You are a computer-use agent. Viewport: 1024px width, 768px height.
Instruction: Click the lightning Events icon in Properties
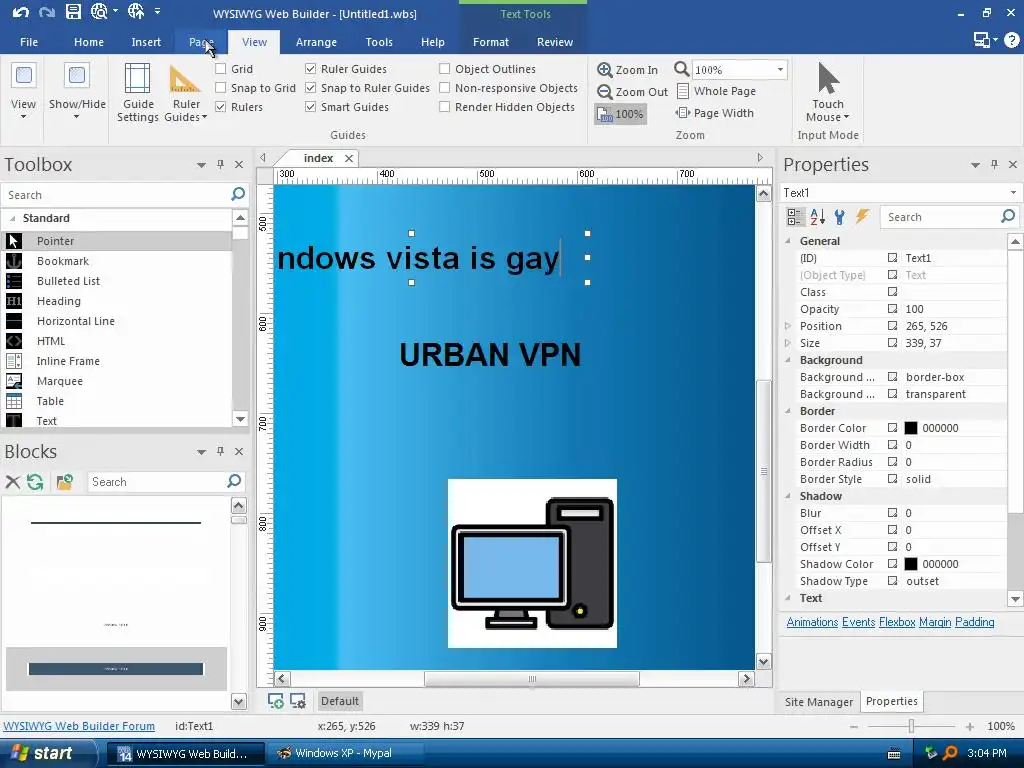(862, 217)
